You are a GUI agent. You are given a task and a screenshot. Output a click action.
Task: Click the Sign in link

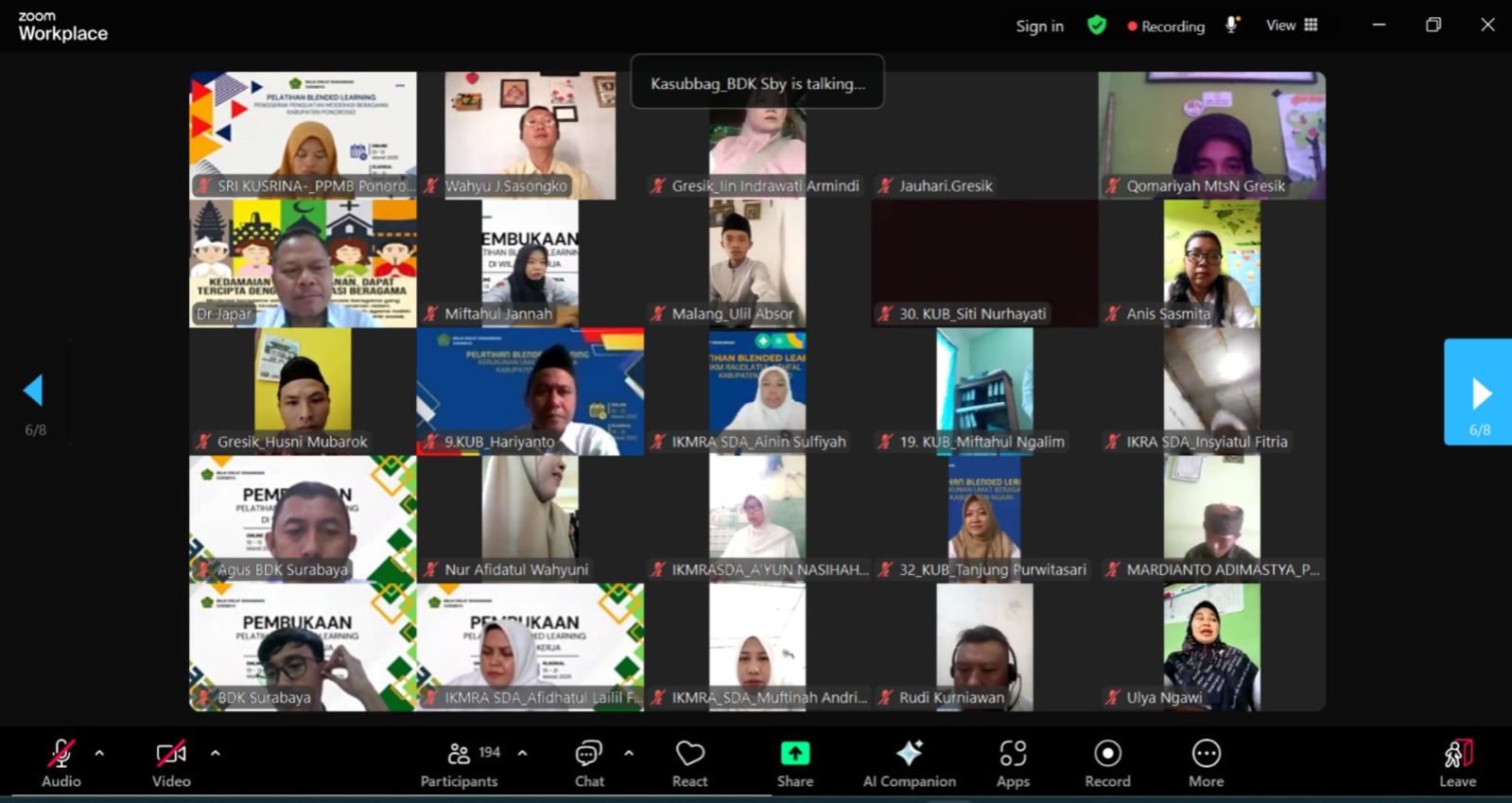point(1039,26)
